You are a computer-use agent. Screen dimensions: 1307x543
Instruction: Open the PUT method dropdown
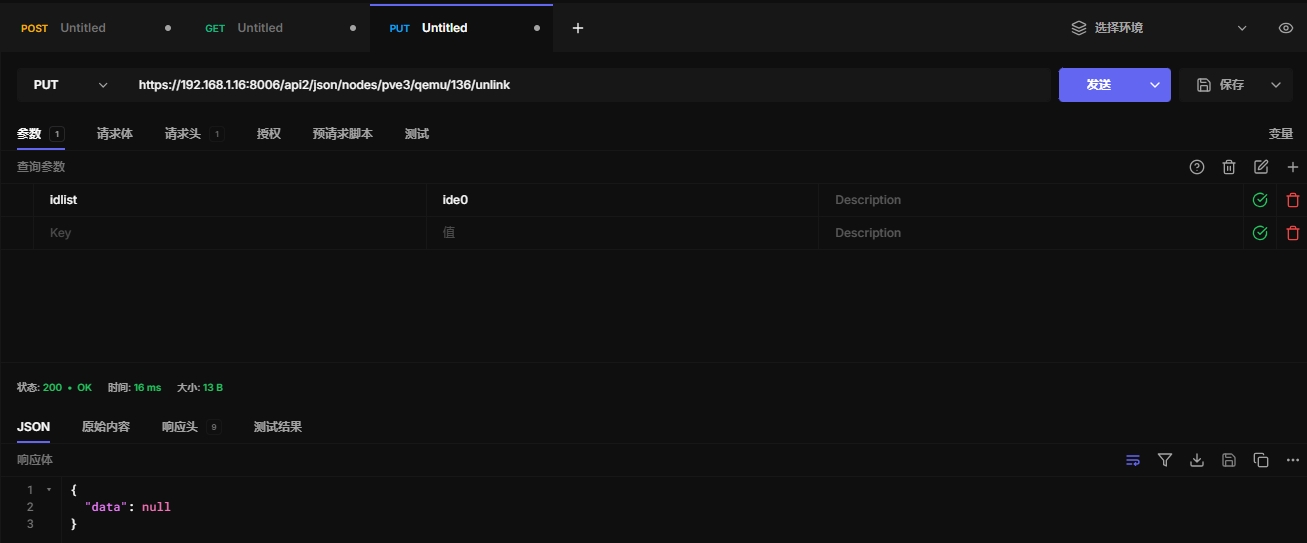(x=69, y=85)
